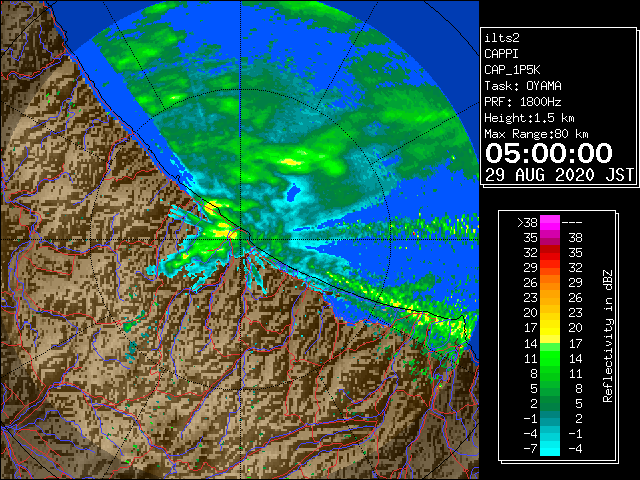
Task: Click the '---' legend label at top right
Action: pyautogui.click(x=572, y=222)
